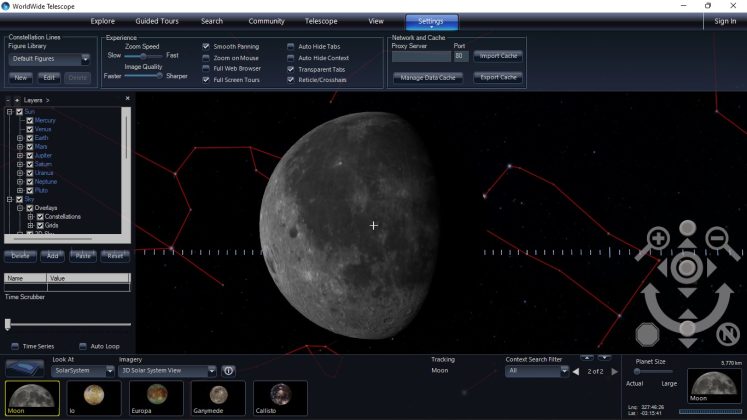This screenshot has width=747, height=420.
Task: Click the minus icon beside Layers header
Action: [x=8, y=100]
